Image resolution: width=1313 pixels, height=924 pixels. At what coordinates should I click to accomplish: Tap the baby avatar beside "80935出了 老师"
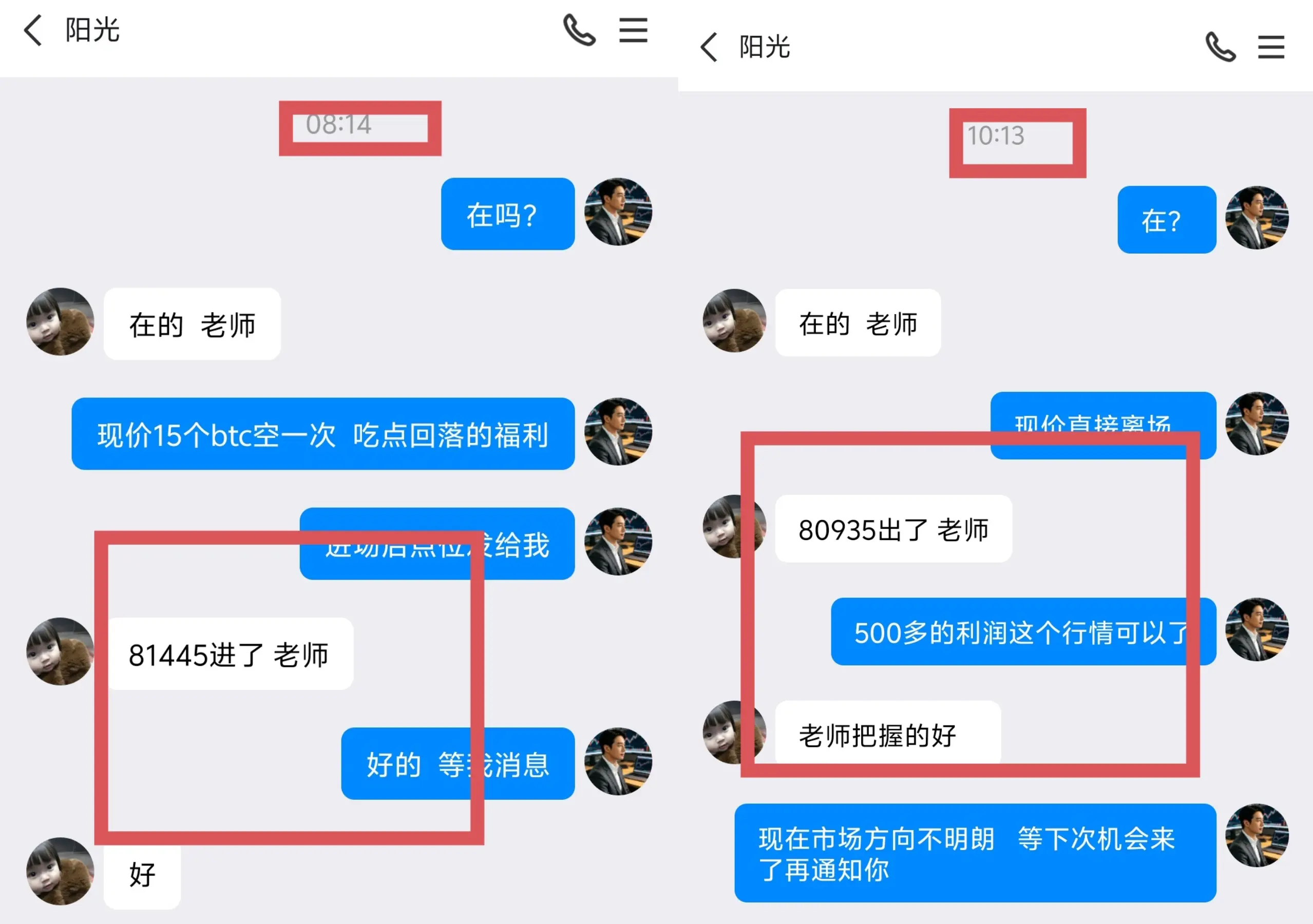point(734,527)
